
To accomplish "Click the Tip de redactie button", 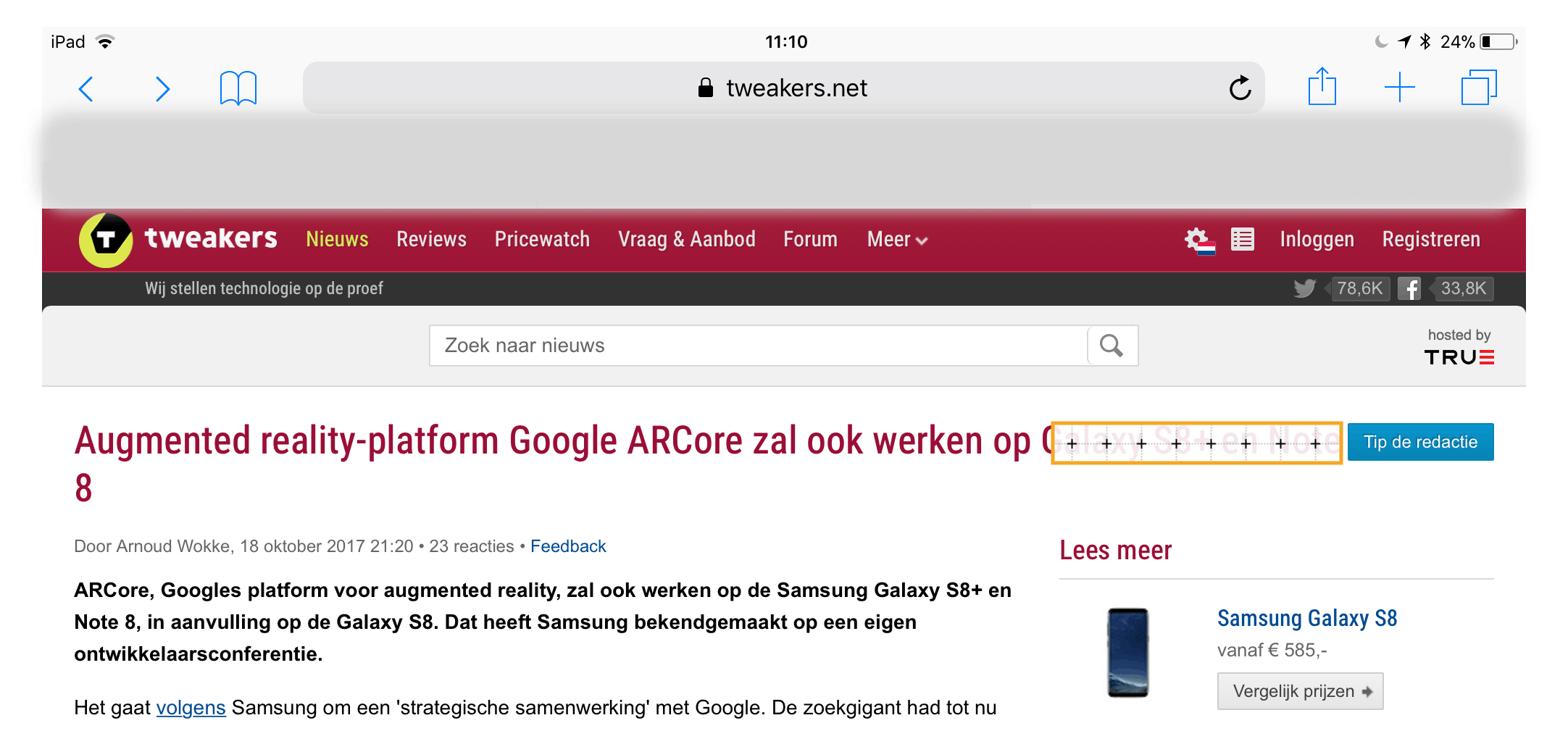I will [x=1420, y=442].
